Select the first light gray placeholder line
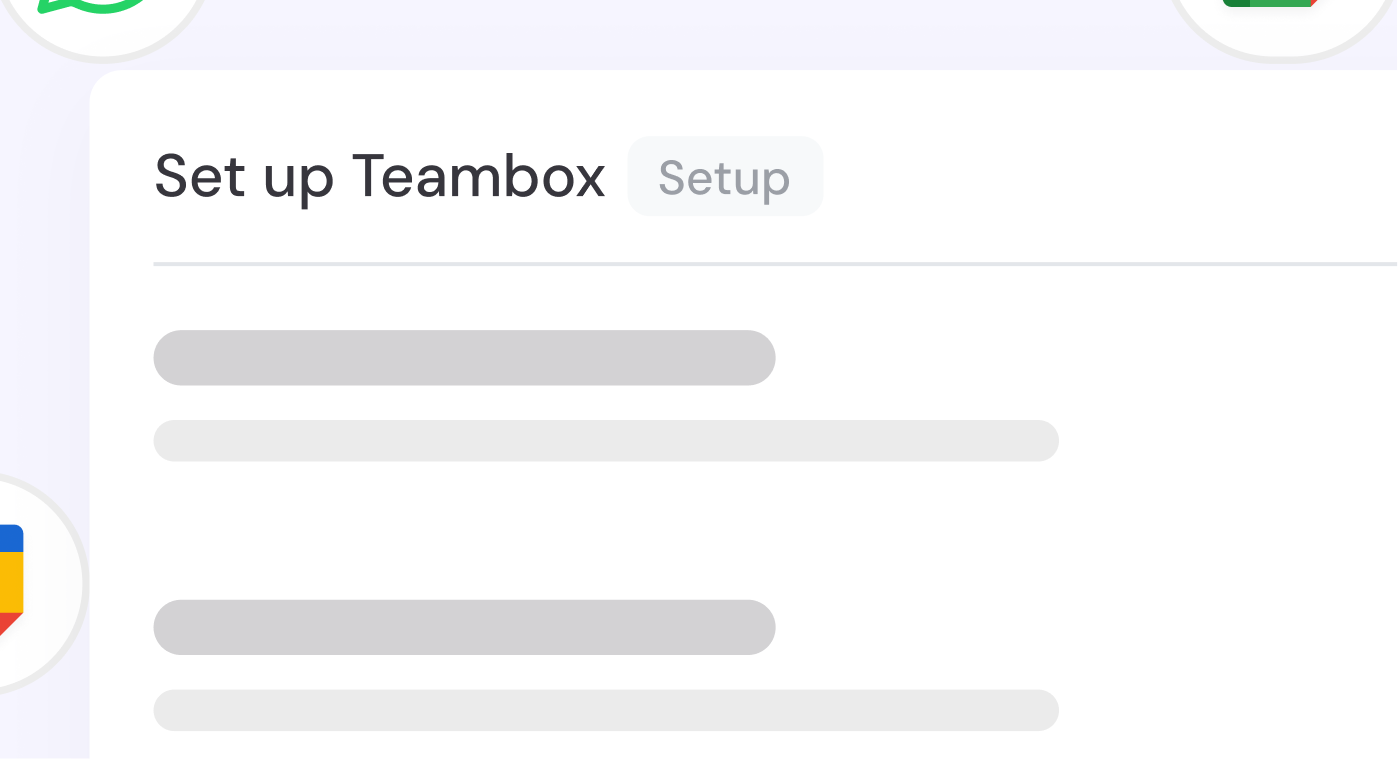The width and height of the screenshot is (1398, 759). click(x=605, y=441)
